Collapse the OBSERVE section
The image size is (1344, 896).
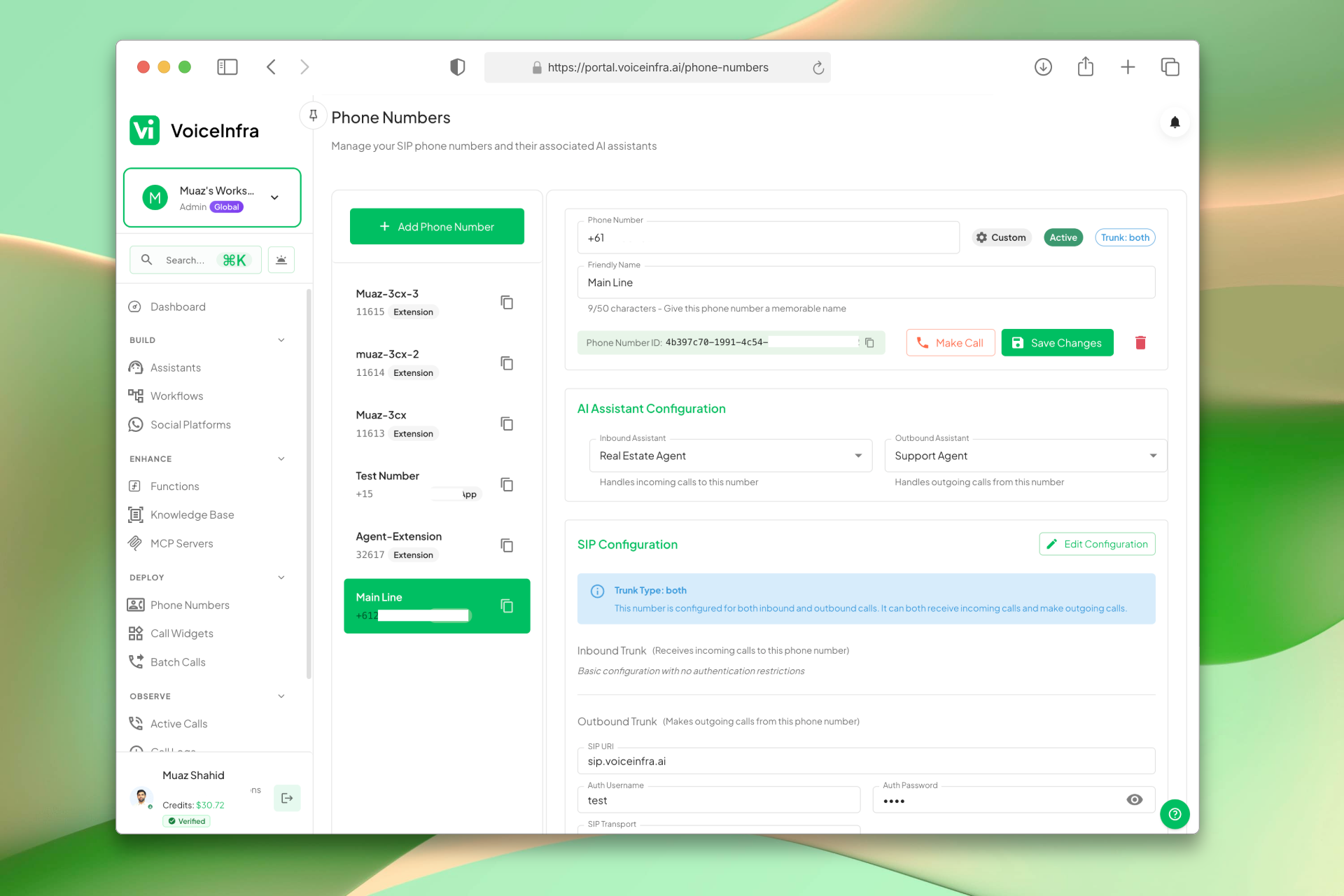pos(281,696)
